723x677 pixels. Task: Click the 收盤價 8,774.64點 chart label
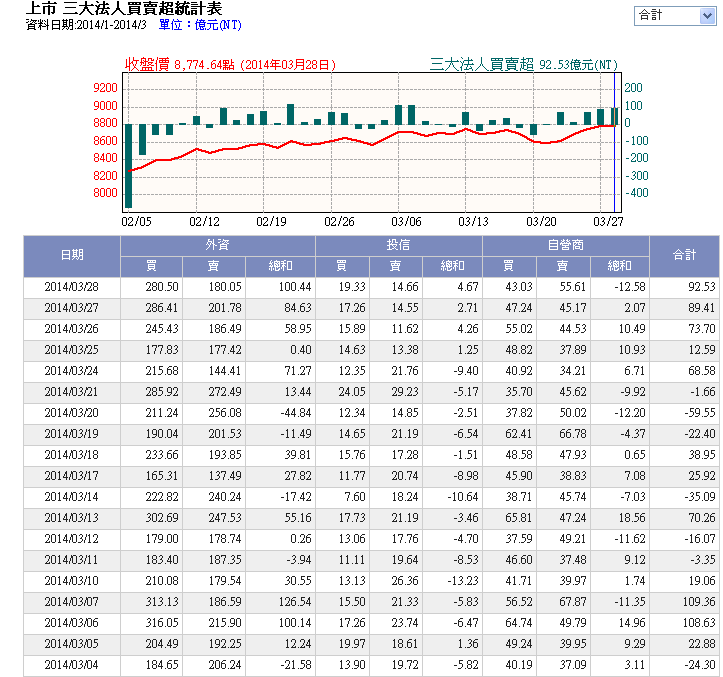(230, 65)
